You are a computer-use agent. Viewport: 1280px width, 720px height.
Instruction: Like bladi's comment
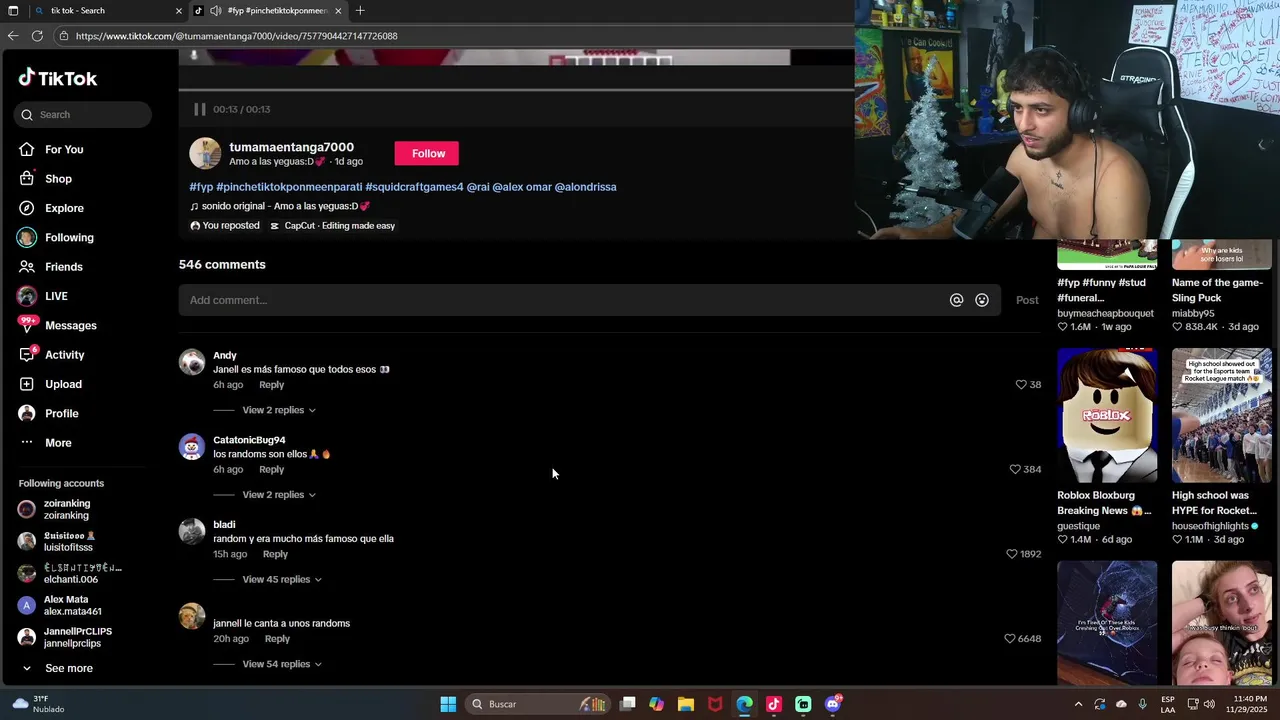click(1011, 554)
